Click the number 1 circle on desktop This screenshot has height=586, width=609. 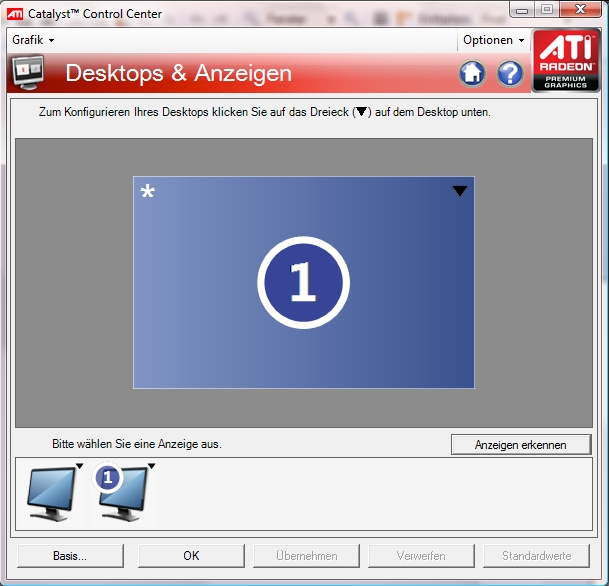[x=303, y=282]
